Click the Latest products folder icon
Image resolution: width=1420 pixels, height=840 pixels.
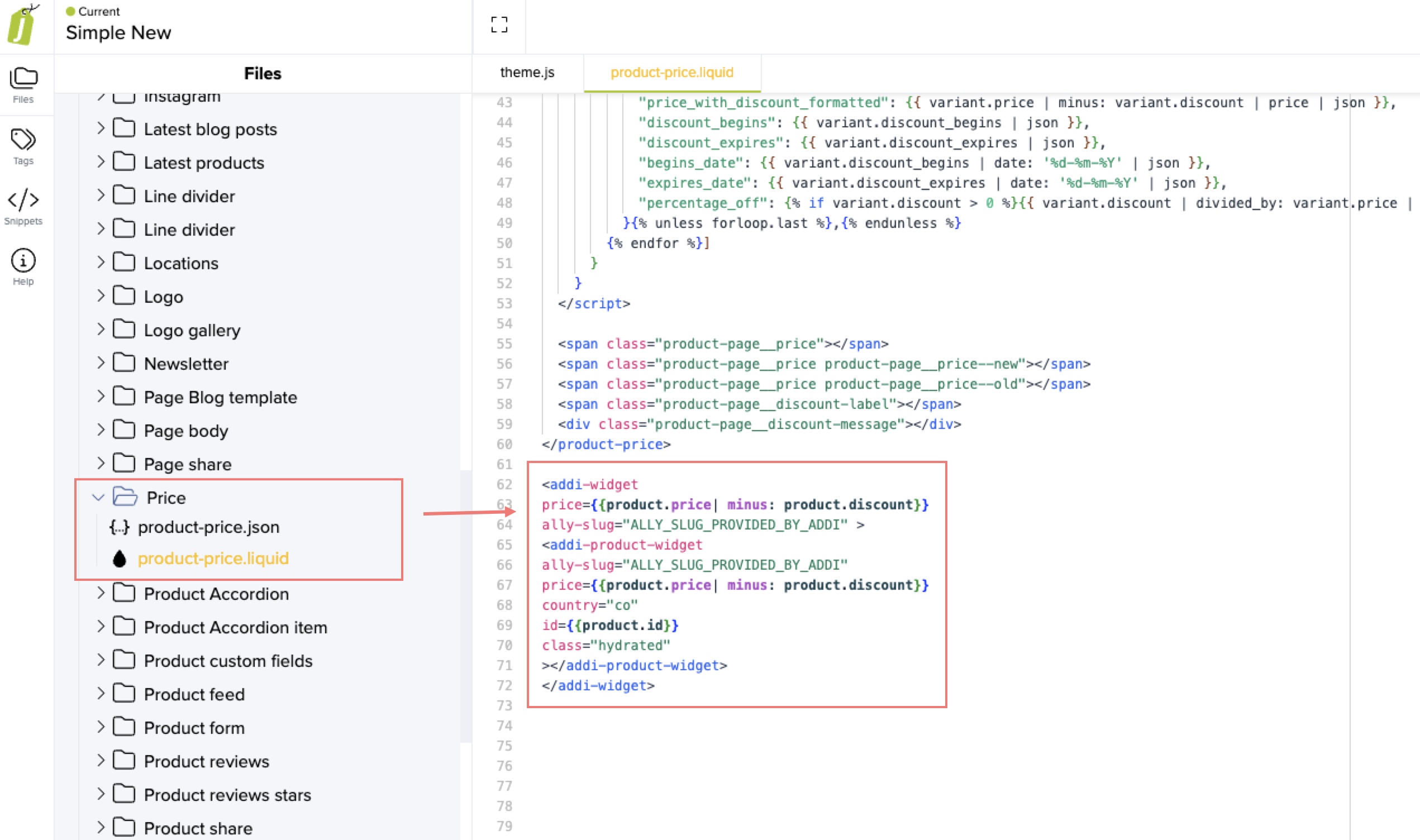click(123, 162)
